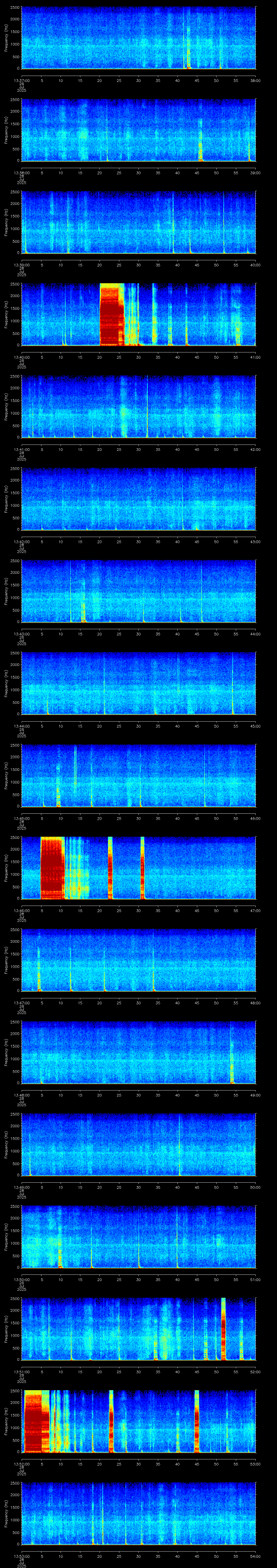Click the '38:00' end label of the first panel

point(256,80)
